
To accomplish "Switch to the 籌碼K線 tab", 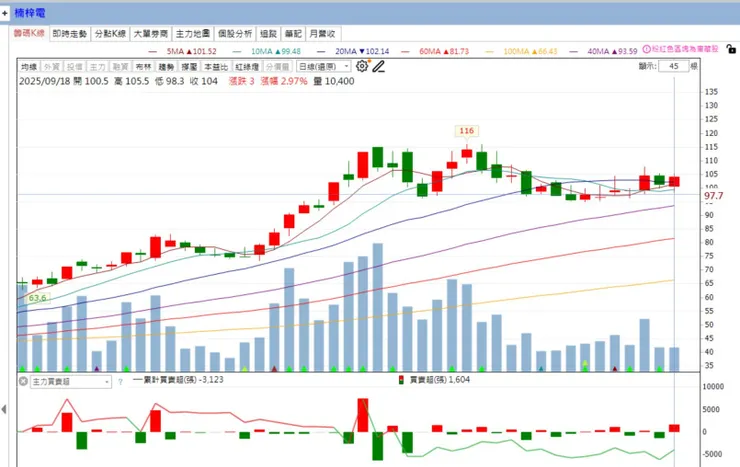I will point(28,33).
